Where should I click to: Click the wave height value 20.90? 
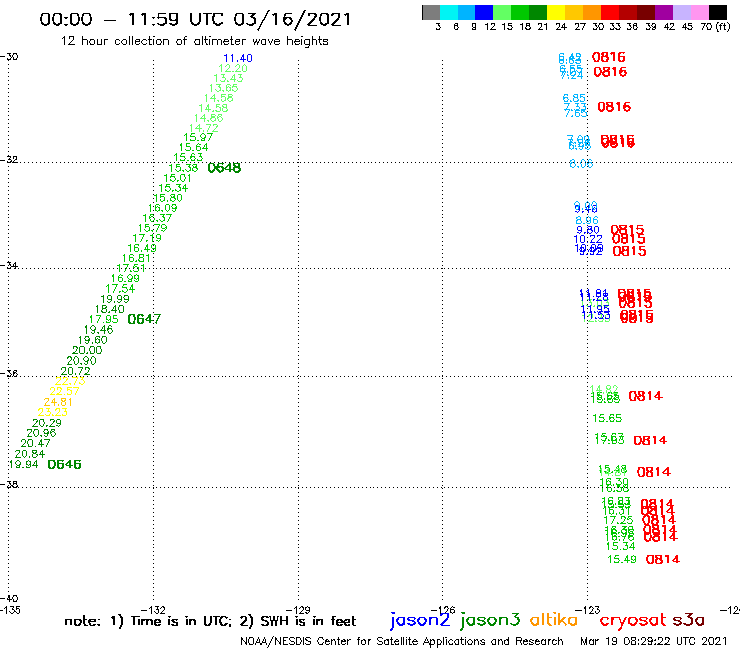tap(81, 360)
